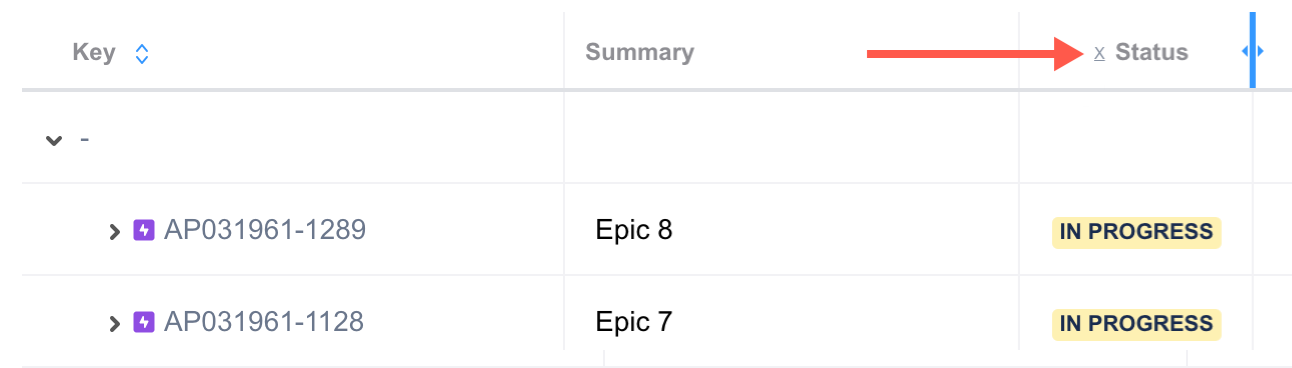Screen dimensions: 1292x368
Task: Click Epic 8's IN PROGRESS status badge
Action: 1136,232
